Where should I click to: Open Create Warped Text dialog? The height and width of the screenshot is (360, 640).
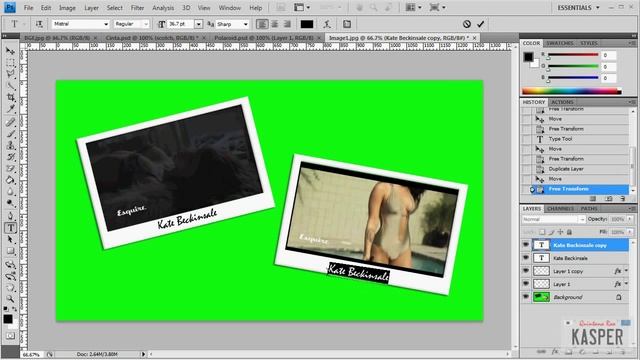click(x=327, y=24)
